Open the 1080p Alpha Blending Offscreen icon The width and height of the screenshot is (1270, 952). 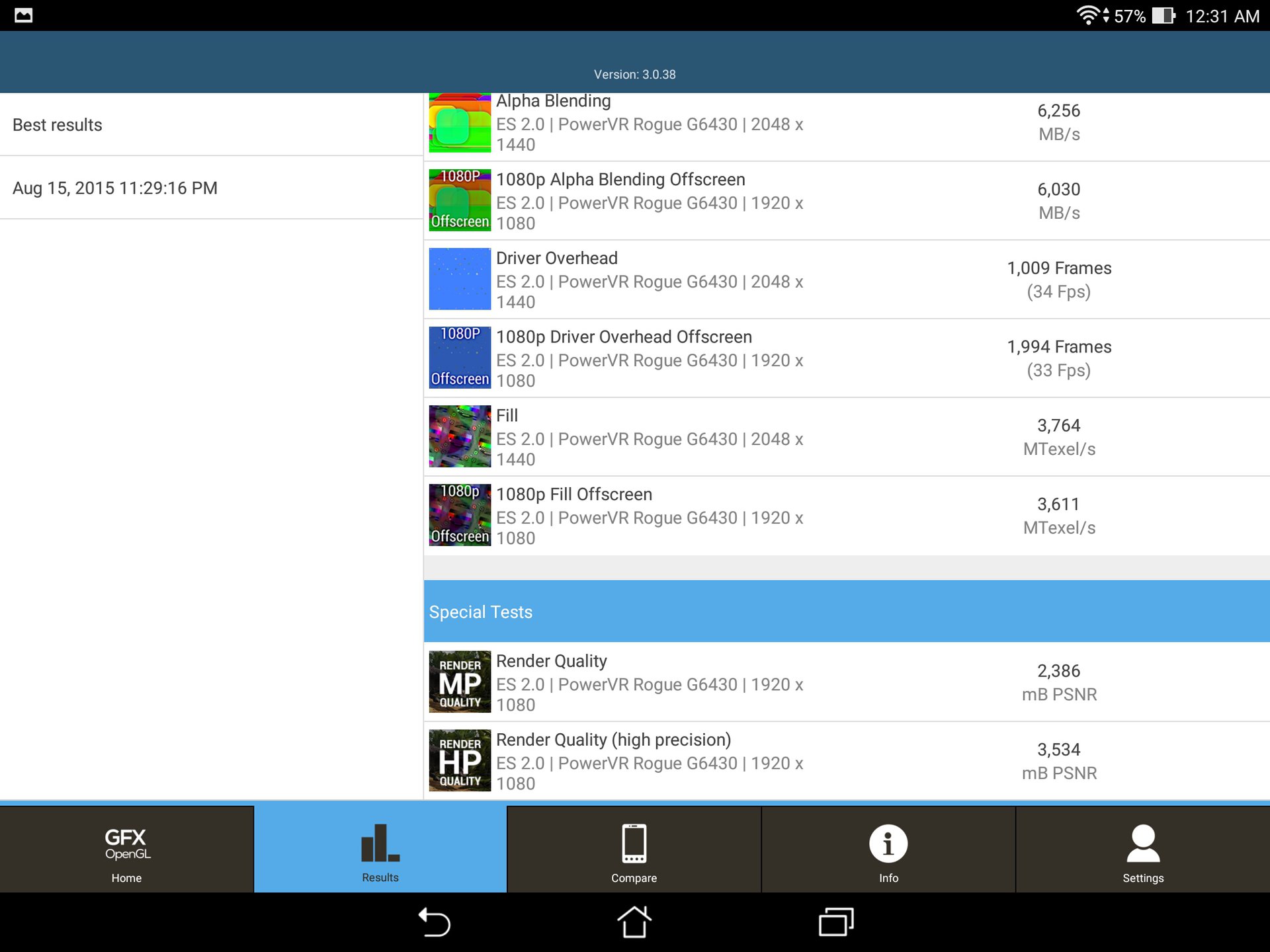point(460,200)
